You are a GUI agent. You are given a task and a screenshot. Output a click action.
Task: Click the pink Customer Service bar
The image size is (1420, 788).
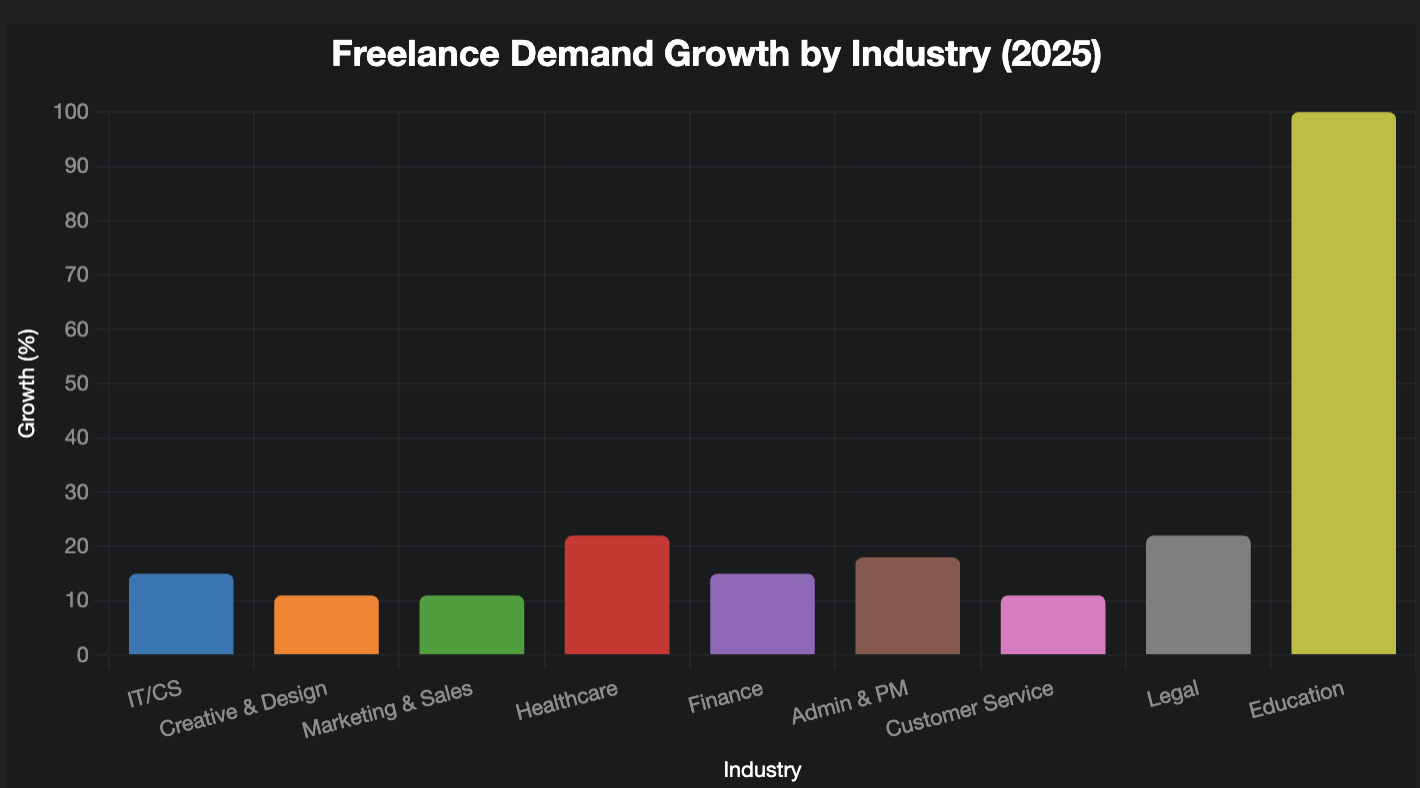coord(1052,625)
